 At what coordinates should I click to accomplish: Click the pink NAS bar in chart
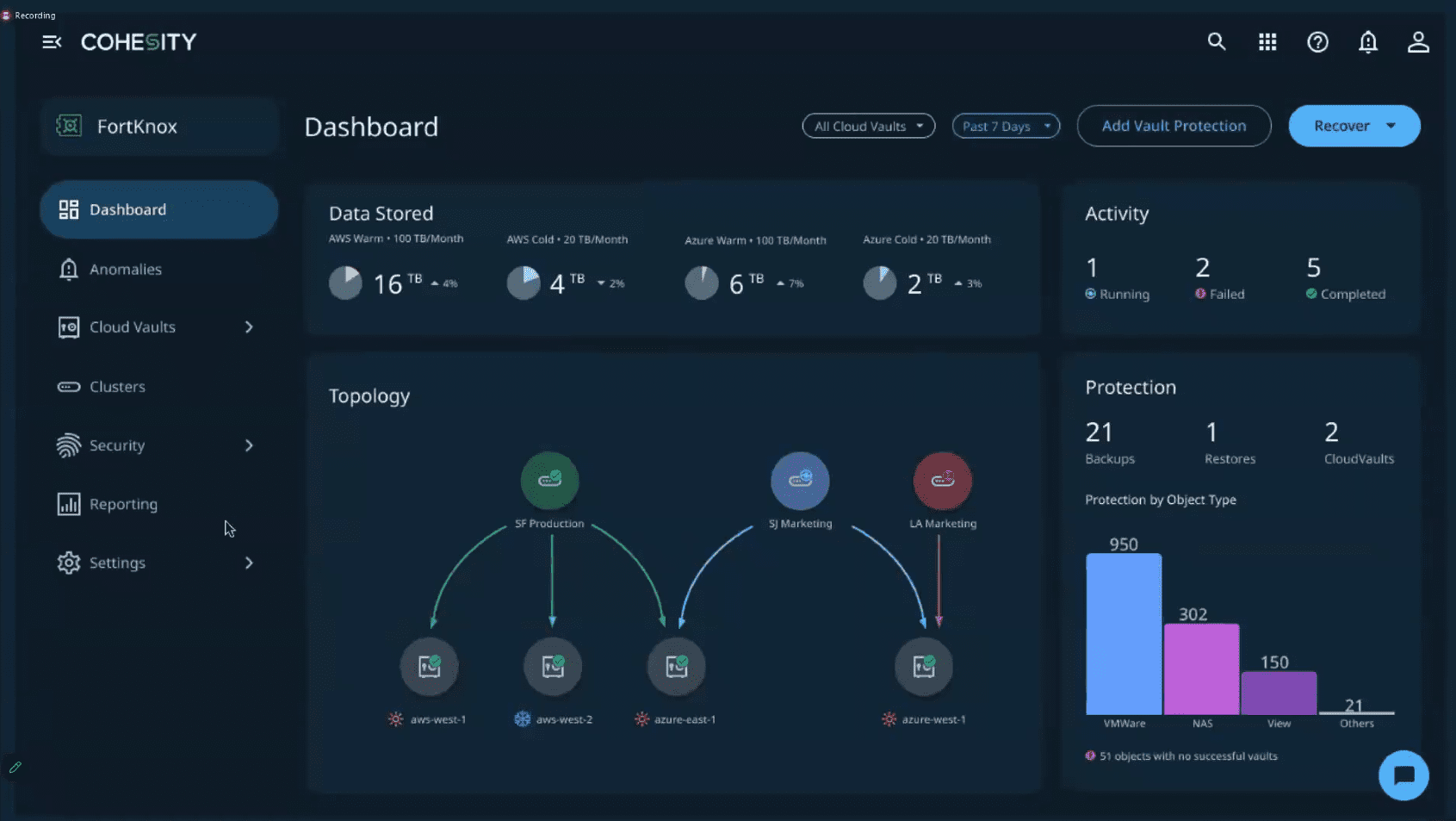pos(1201,669)
